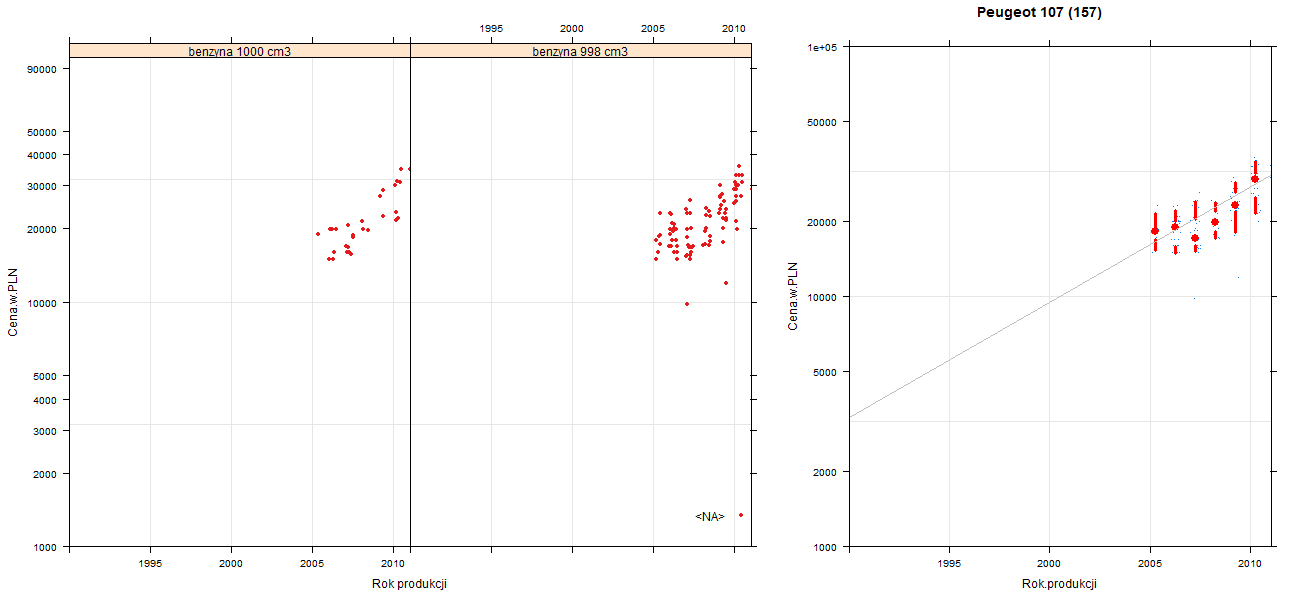Click the 1000 tick label on the Peugeot 107 chart
The height and width of the screenshot is (600, 1300).
825,547
